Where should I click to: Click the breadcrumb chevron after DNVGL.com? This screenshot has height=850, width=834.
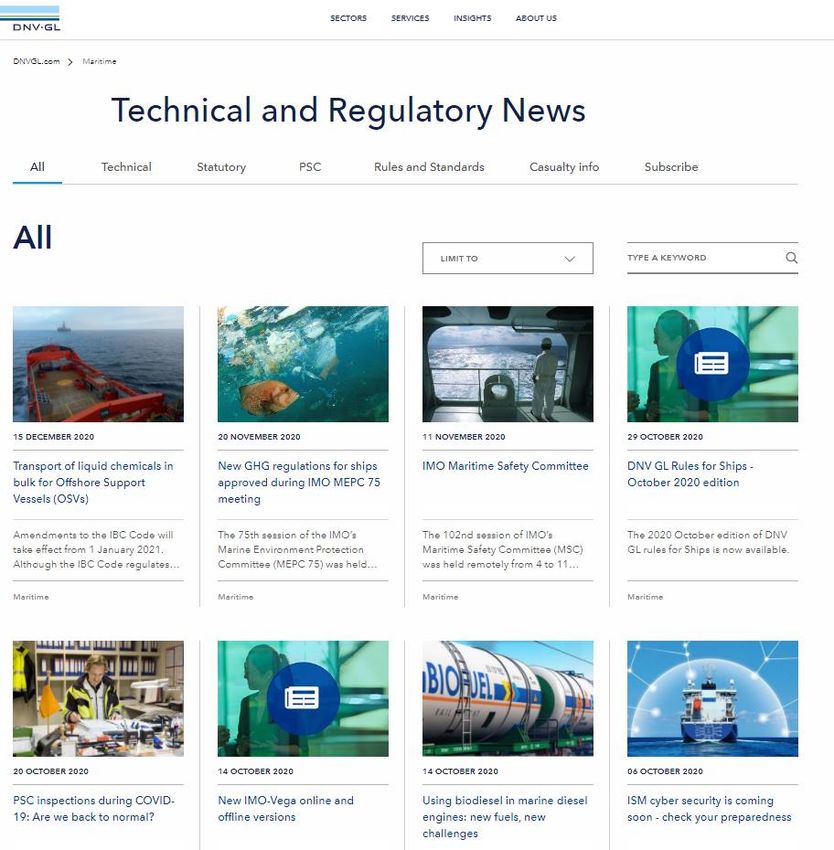(x=70, y=62)
